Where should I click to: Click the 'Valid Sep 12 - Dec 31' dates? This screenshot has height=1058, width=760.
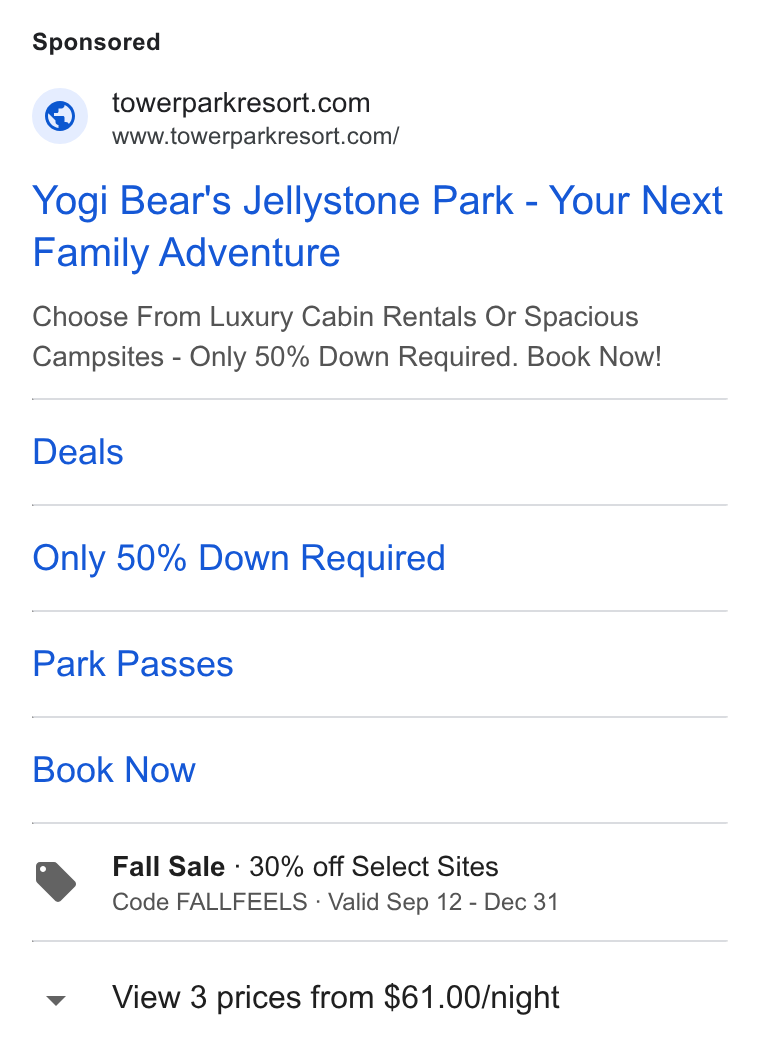pyautogui.click(x=443, y=902)
